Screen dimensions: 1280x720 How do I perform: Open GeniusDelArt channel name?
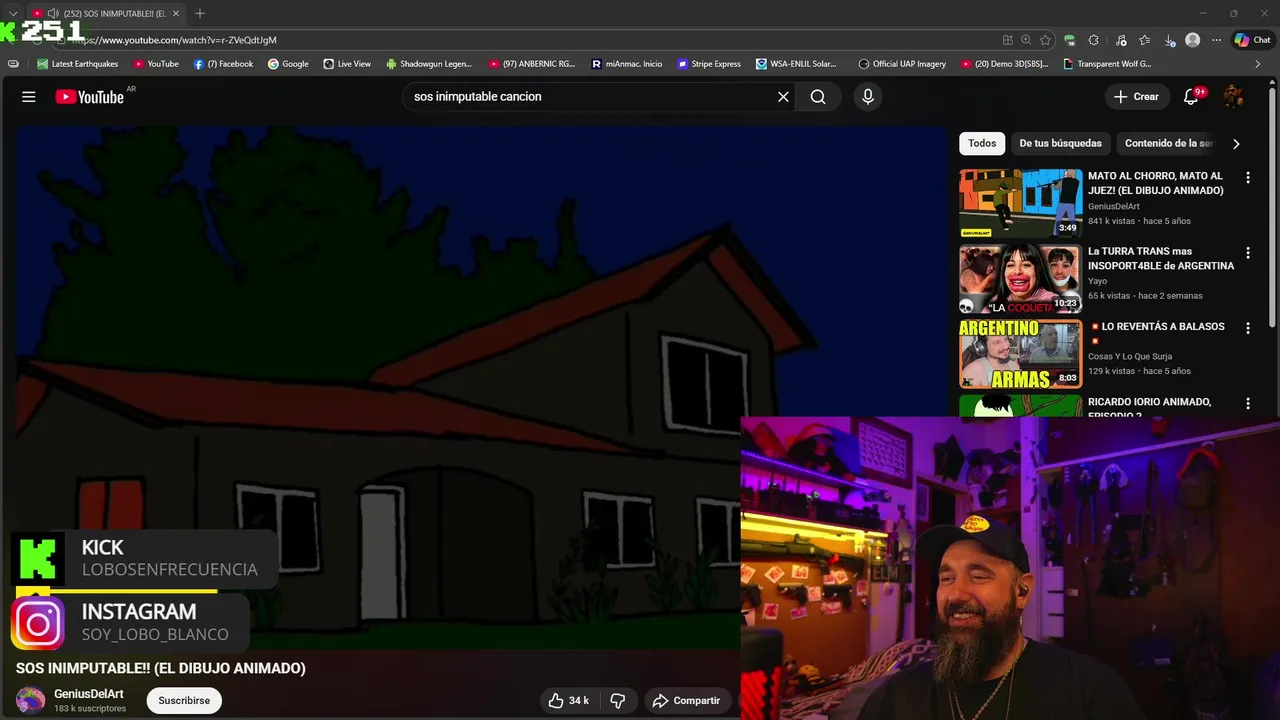pos(89,694)
